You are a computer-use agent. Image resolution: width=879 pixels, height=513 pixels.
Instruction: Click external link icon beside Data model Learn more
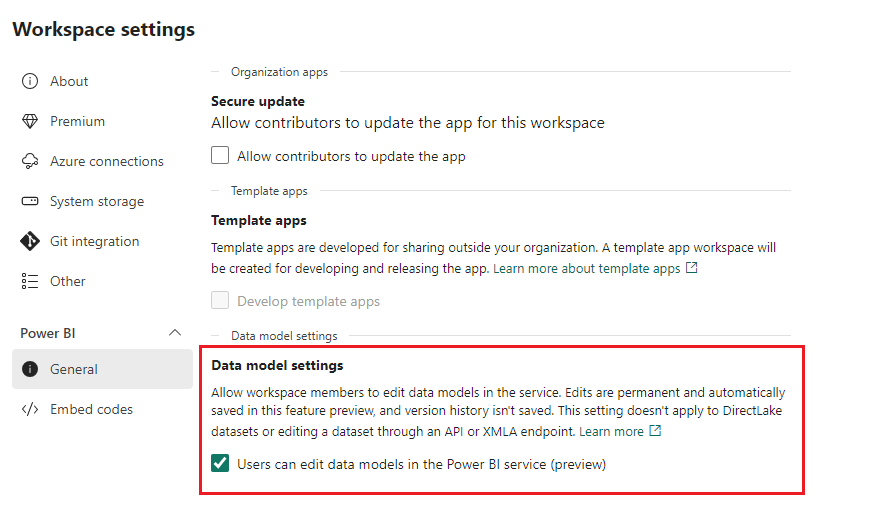655,431
